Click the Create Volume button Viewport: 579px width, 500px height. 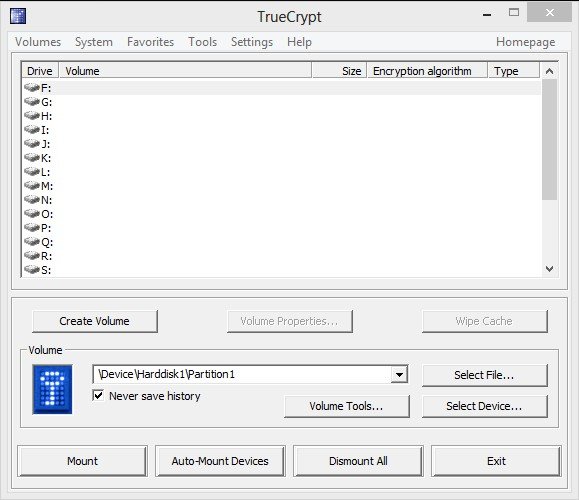click(x=95, y=321)
